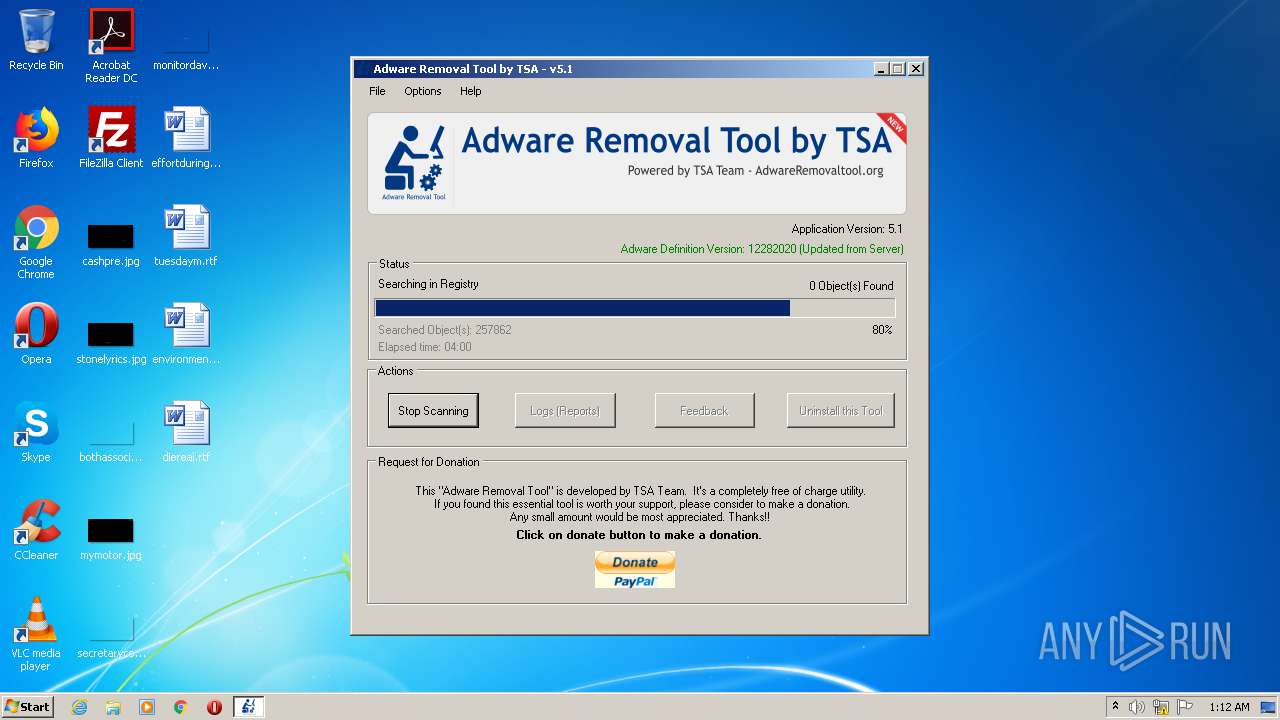
Task: Select tuesdaym.rtf document on desktop
Action: point(186,236)
